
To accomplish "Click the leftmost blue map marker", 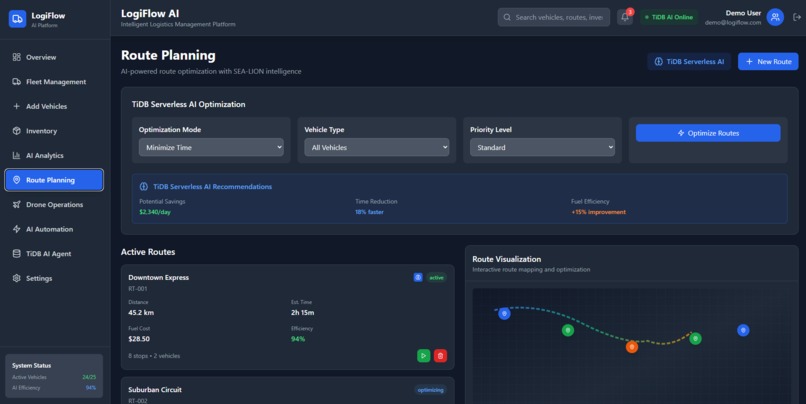I will tap(504, 314).
